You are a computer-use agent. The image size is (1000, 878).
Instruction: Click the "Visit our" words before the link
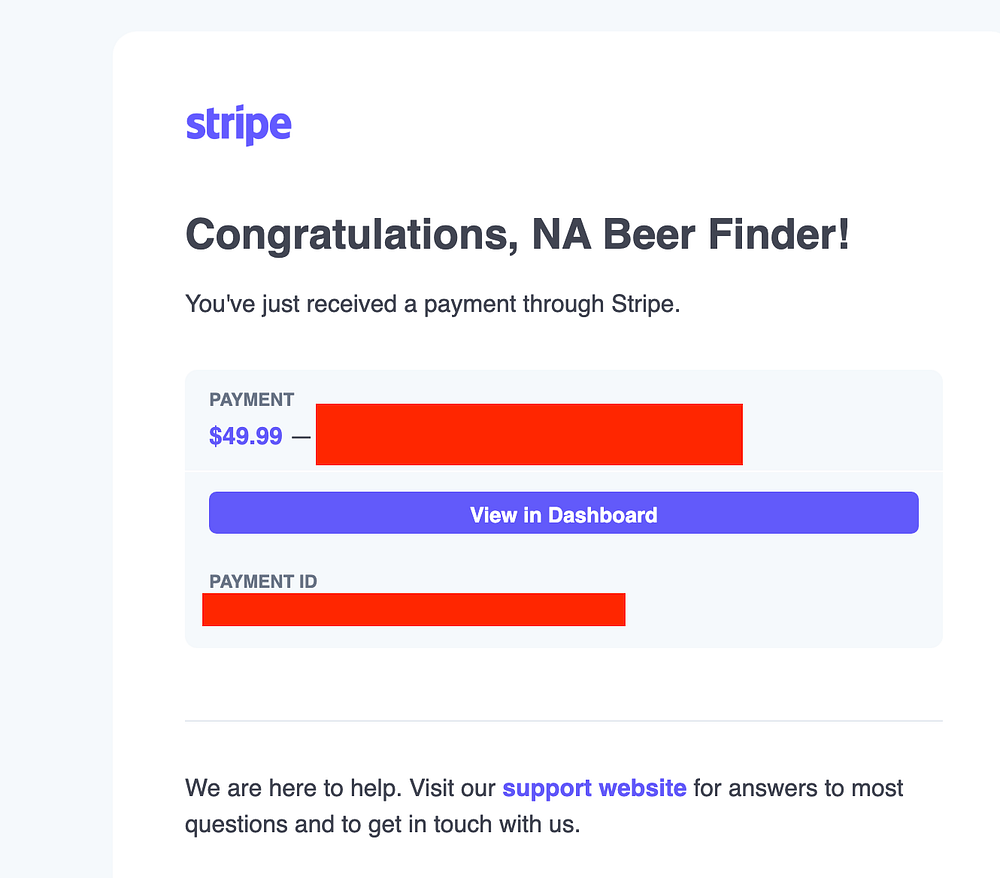pos(452,788)
